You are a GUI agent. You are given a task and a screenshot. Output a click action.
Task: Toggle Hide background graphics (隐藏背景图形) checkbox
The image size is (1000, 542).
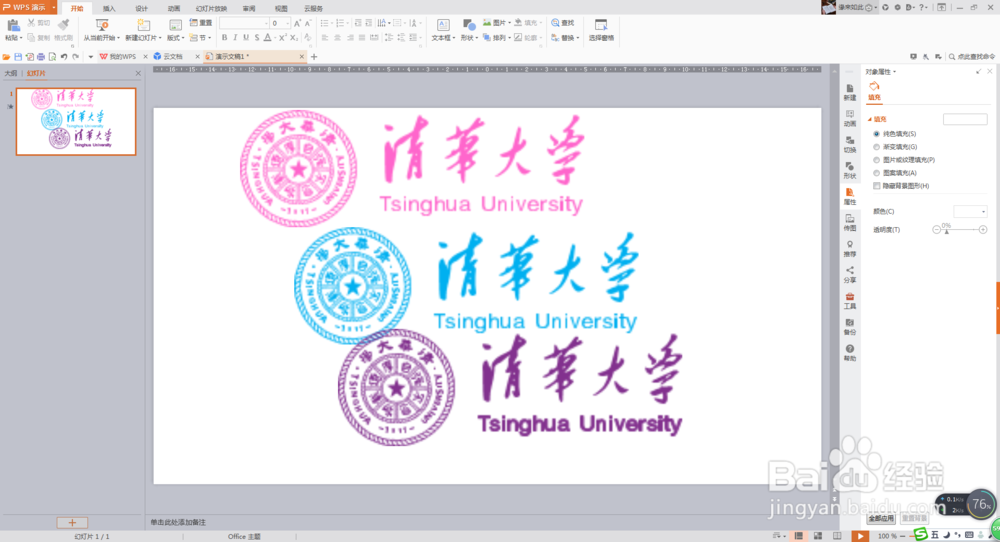(x=876, y=186)
